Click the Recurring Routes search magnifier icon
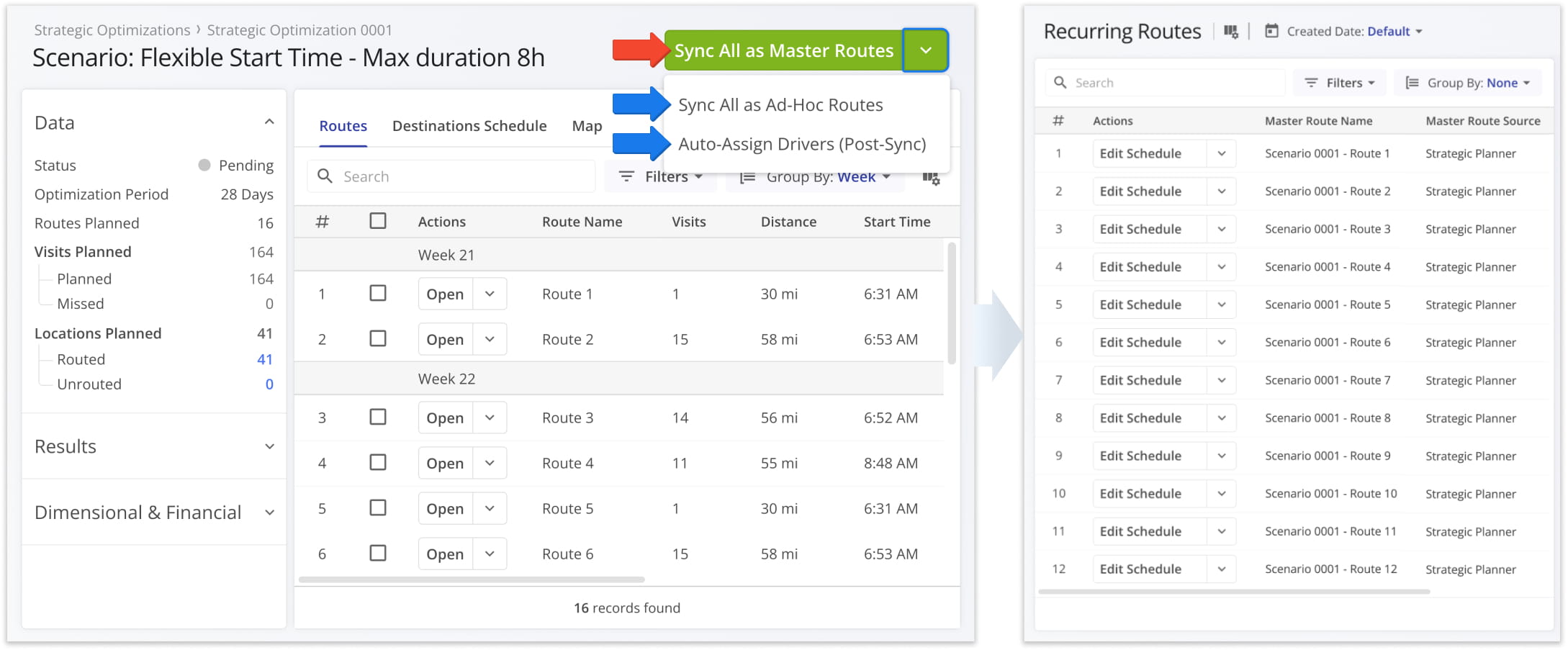The image size is (1568, 650). 1060,83
